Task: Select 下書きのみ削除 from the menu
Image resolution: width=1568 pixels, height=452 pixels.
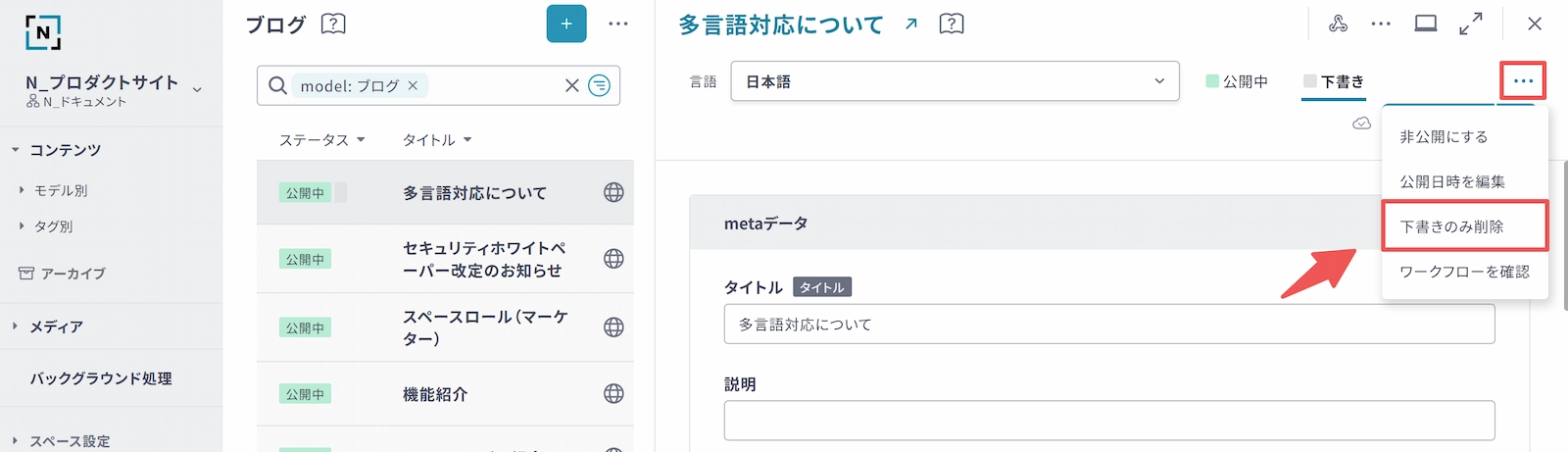Action: (1451, 226)
